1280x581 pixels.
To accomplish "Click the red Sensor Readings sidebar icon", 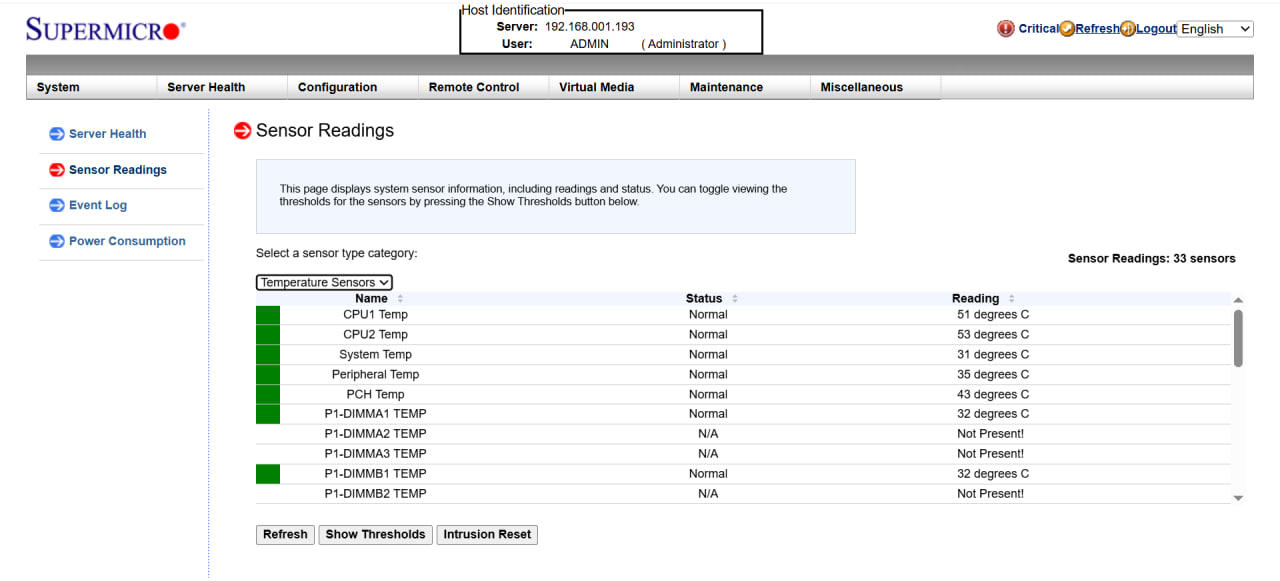I will click(x=57, y=170).
